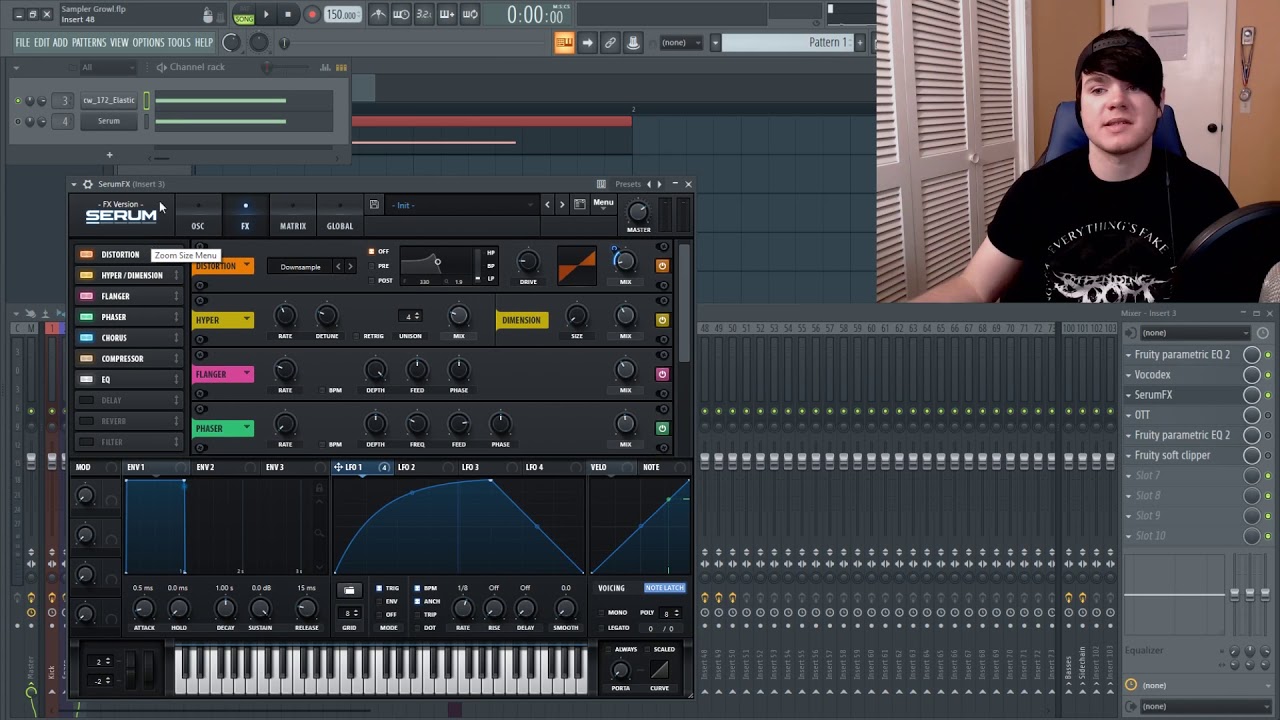Toggle countdown before recording (3.2.)
This screenshot has height=720, width=1280.
pyautogui.click(x=424, y=14)
